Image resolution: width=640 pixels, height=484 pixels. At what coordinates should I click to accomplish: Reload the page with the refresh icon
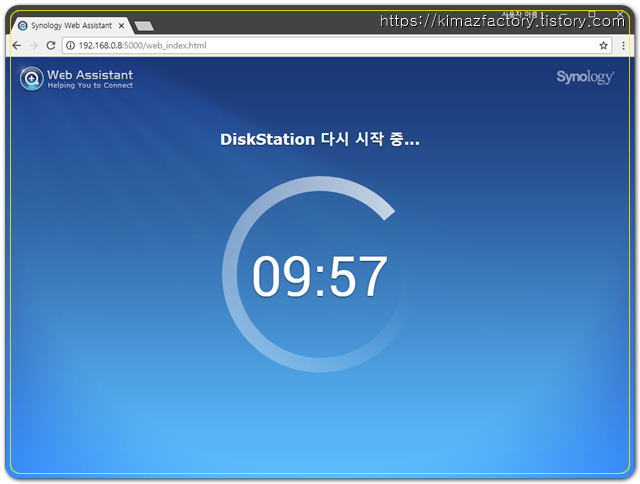pos(51,45)
